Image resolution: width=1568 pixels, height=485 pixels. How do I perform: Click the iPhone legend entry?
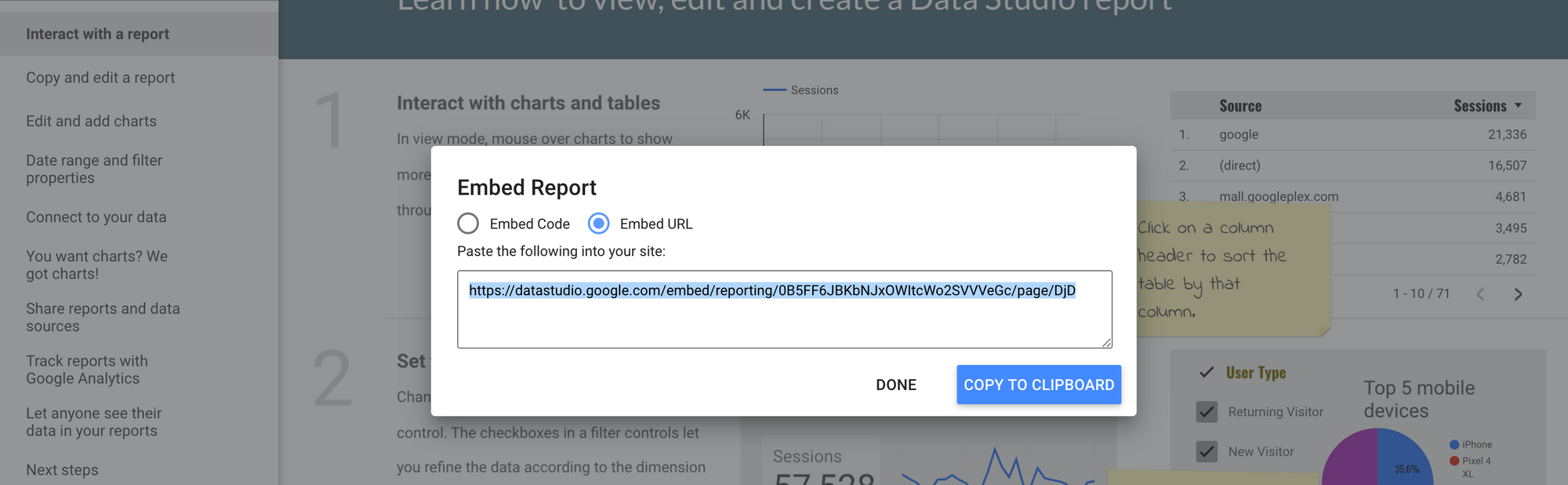pos(1471,444)
